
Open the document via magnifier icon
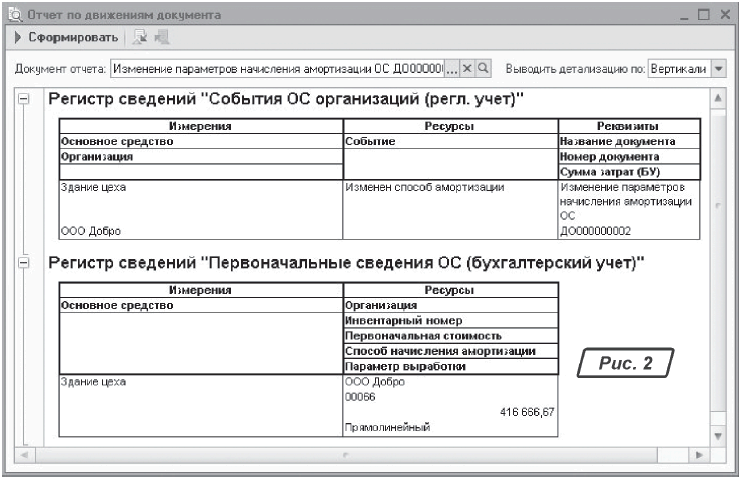482,69
